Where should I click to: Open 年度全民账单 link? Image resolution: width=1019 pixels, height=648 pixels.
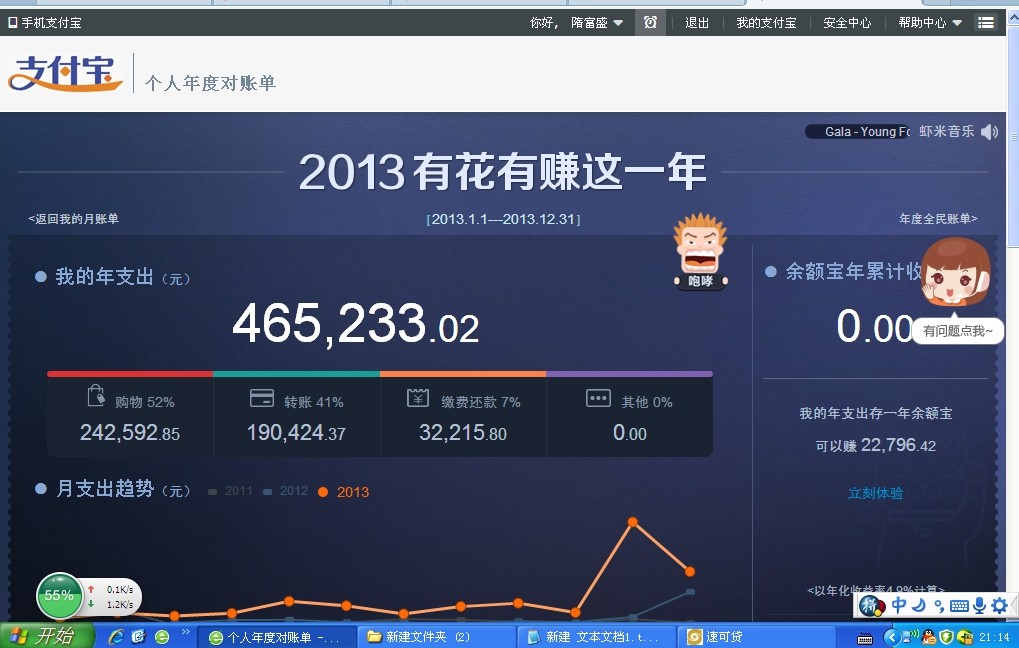[938, 219]
